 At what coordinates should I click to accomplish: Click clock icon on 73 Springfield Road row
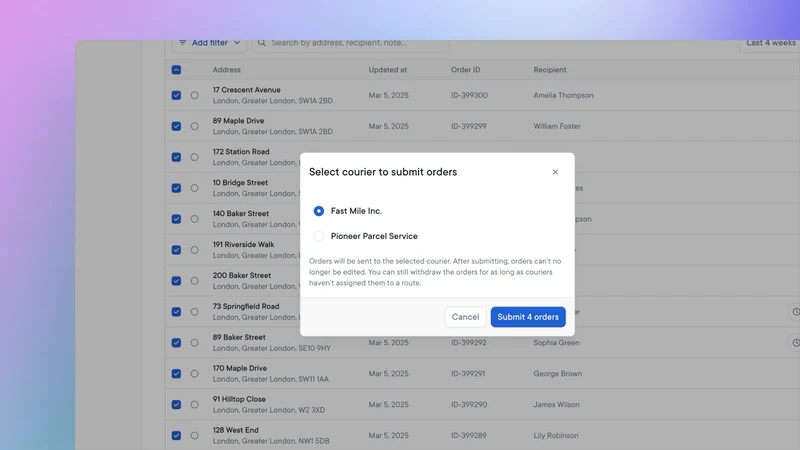795,312
